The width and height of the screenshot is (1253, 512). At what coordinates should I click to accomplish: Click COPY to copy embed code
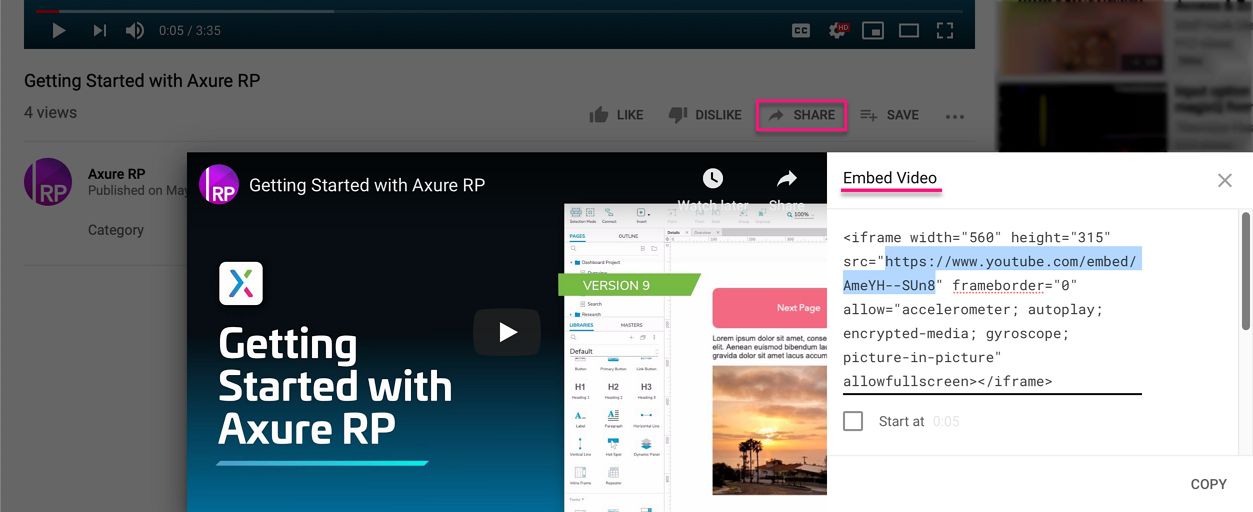1208,484
